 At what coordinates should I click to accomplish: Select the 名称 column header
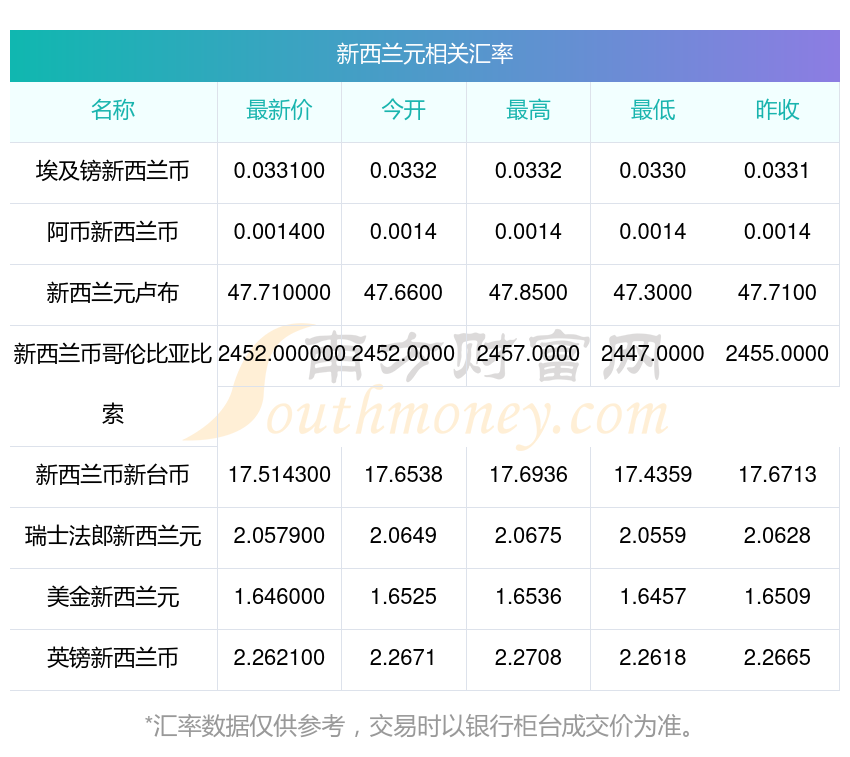tap(113, 110)
